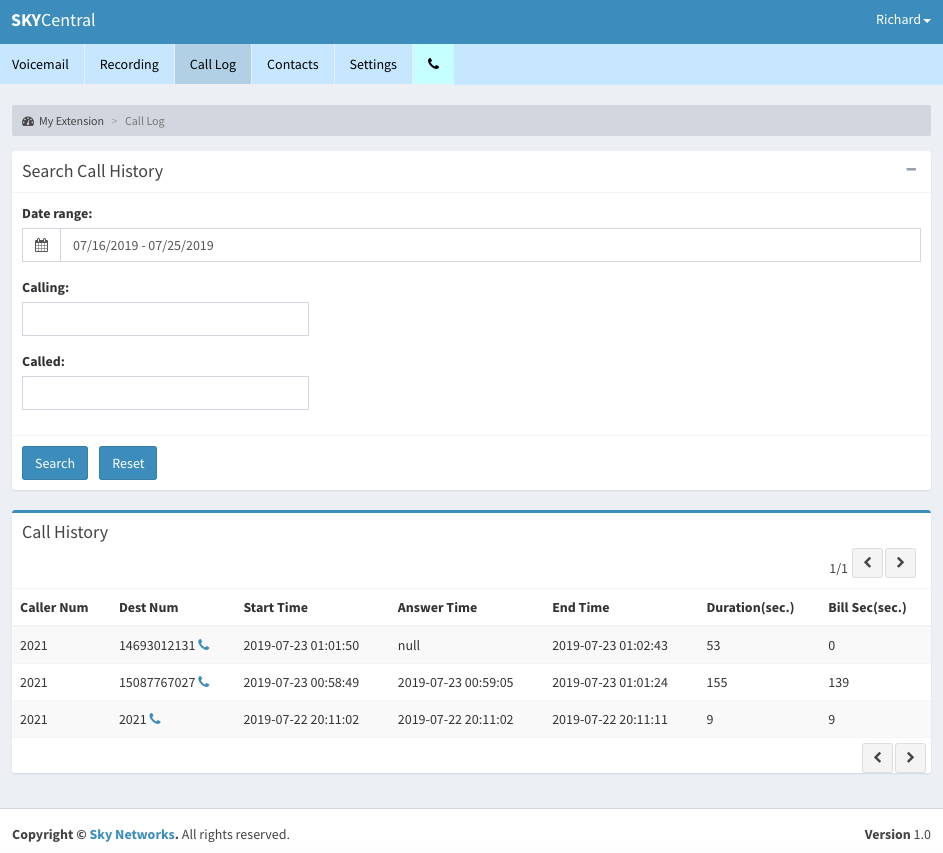Select duration value 53

(713, 645)
